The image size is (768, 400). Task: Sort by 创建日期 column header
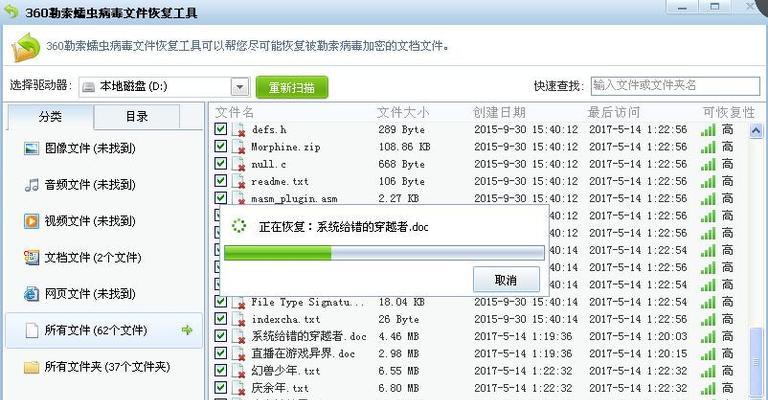(499, 113)
